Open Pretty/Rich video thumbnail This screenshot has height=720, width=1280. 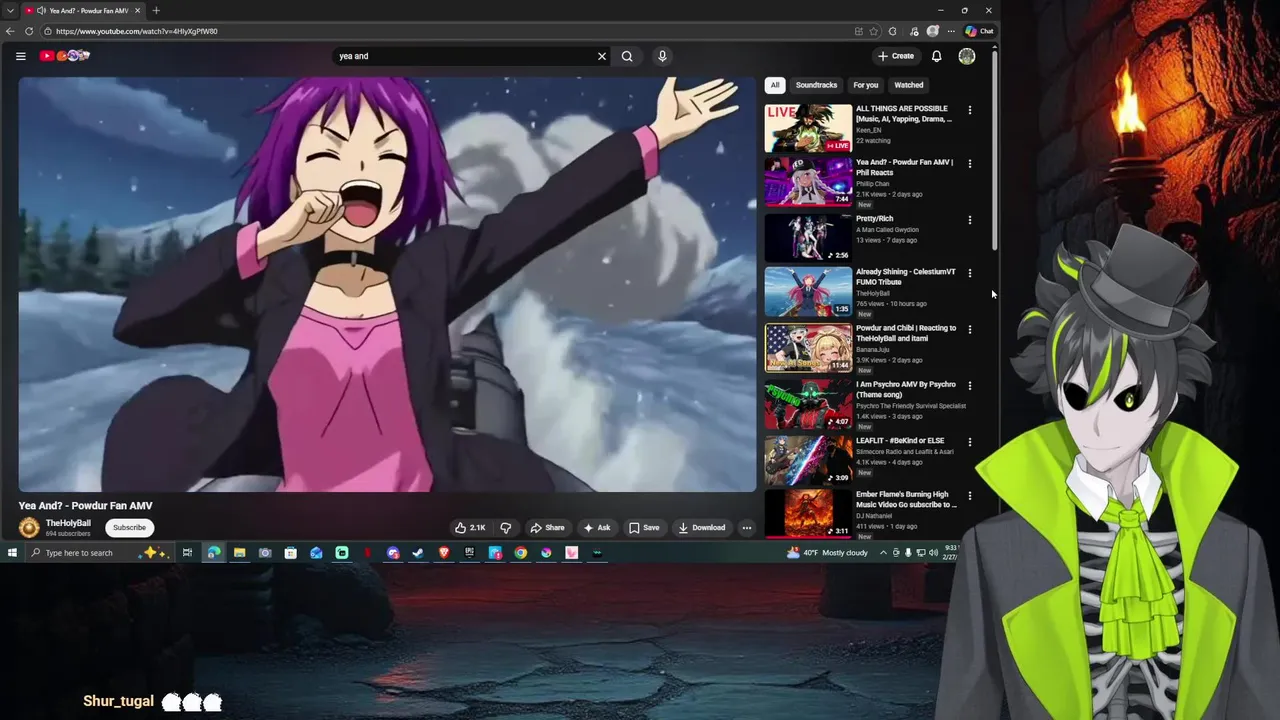click(808, 237)
